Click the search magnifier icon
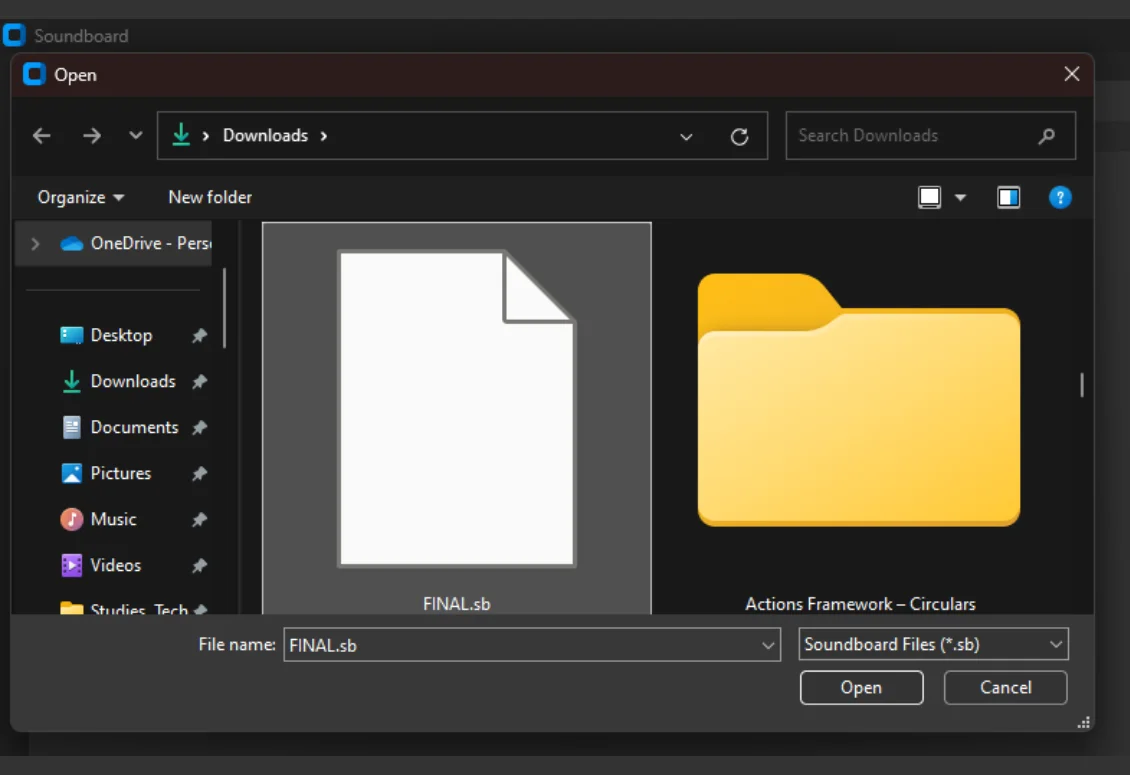This screenshot has height=775, width=1130. pyautogui.click(x=1047, y=136)
